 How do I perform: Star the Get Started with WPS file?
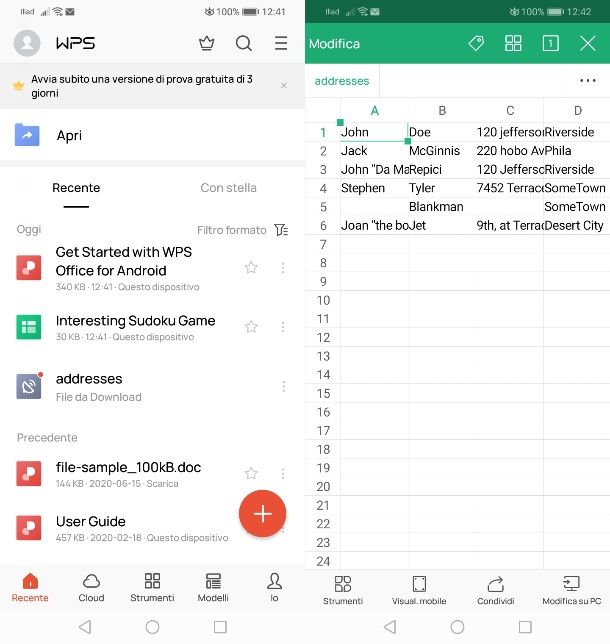coord(251,268)
